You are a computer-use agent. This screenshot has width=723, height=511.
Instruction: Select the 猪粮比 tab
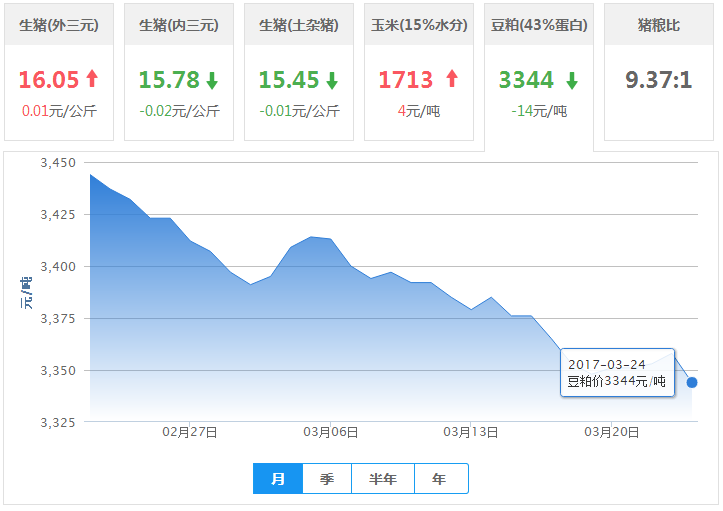click(x=659, y=72)
